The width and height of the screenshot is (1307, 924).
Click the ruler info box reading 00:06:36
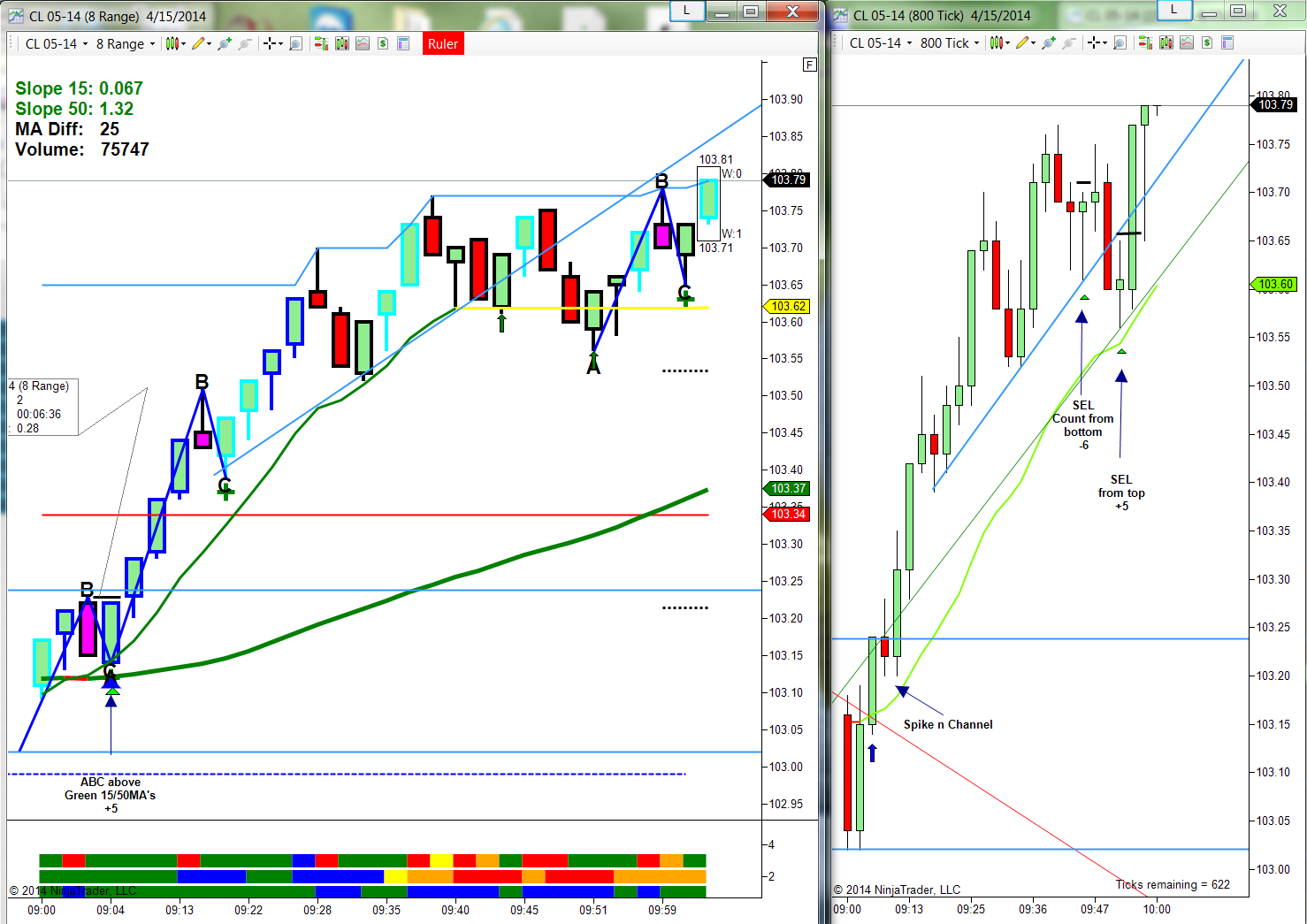pos(43,407)
